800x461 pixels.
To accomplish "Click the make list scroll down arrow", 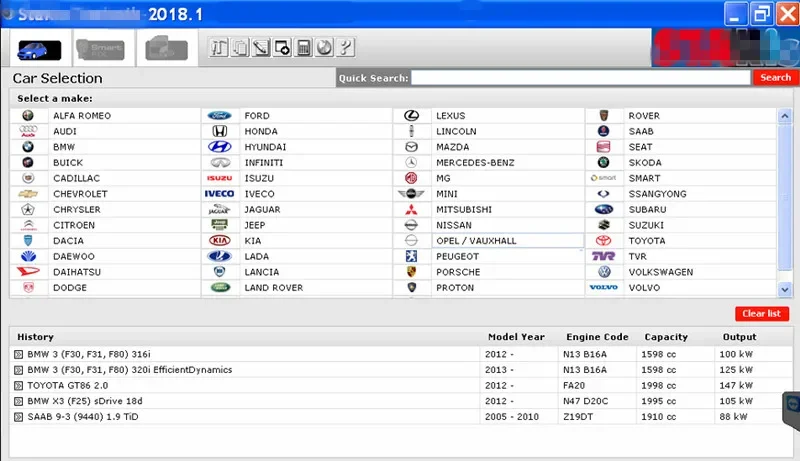I will 785,290.
